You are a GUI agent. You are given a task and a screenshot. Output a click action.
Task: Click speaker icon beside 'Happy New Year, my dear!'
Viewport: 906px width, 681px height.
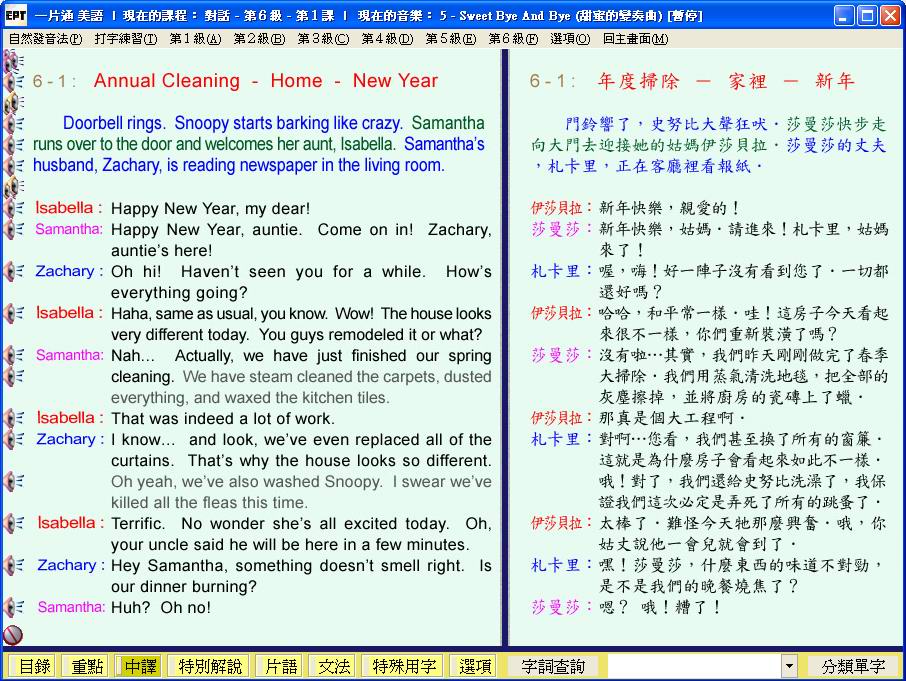14,208
